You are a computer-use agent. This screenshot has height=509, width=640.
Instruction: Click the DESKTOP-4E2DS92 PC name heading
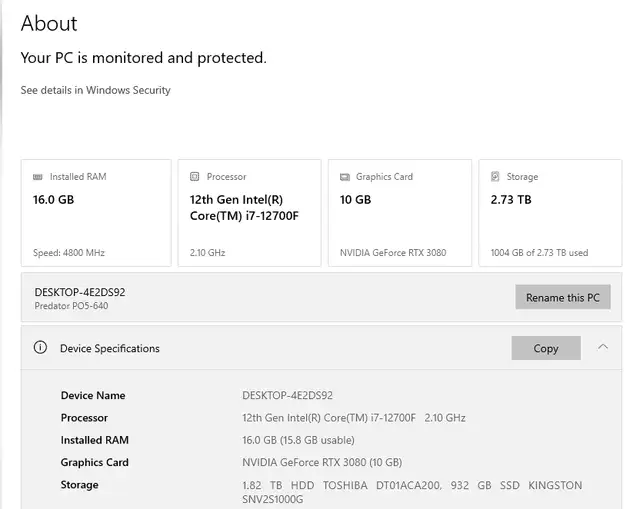coord(80,292)
